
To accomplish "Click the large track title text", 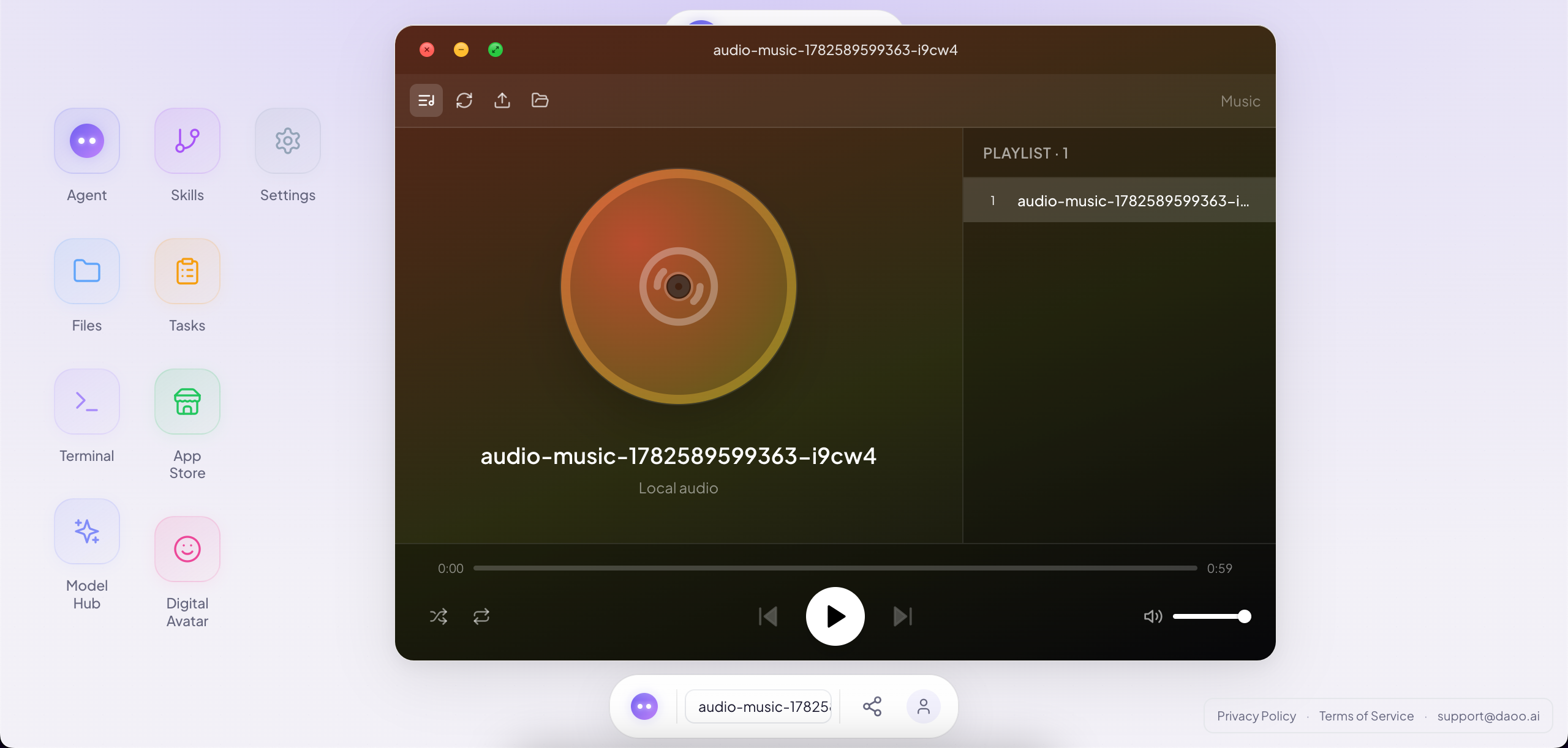I will 678,456.
